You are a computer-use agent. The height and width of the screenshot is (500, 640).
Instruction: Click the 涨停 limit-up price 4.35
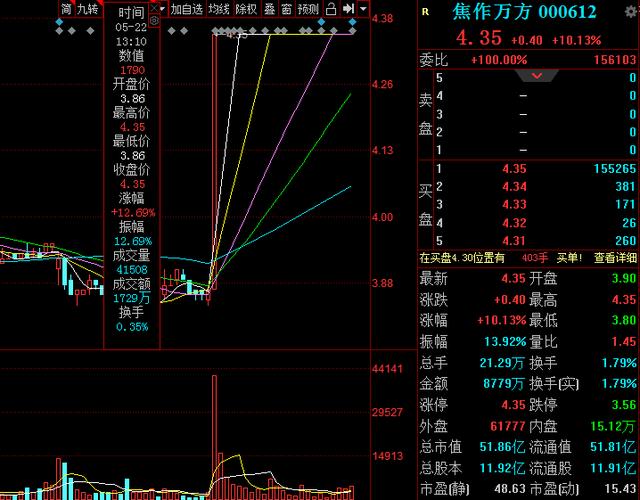513,404
